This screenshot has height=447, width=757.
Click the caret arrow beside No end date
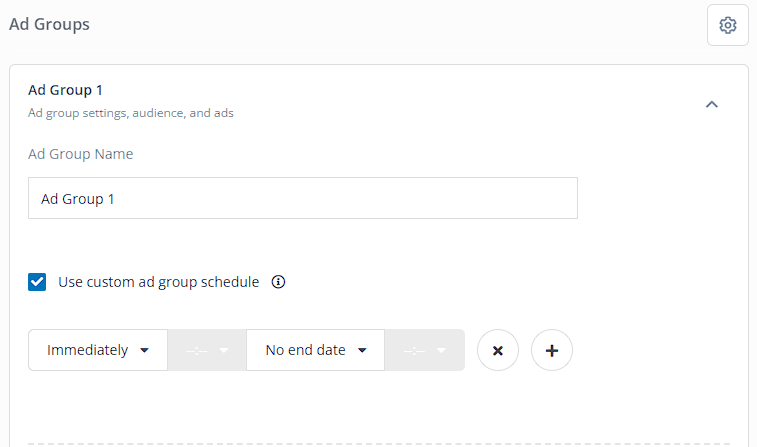click(x=362, y=350)
